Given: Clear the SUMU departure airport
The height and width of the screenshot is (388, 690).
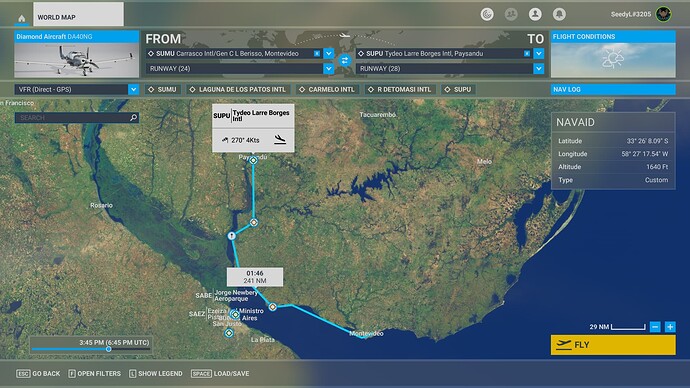Looking at the screenshot, I should click(x=317, y=53).
